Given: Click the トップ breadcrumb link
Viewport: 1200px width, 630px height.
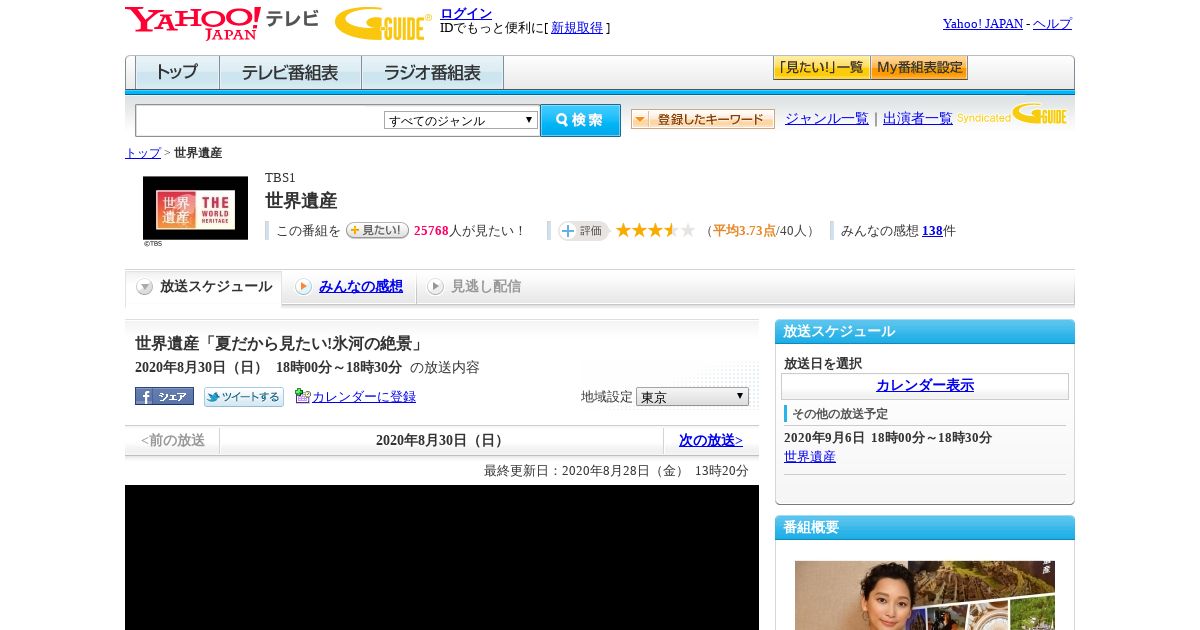Looking at the screenshot, I should (143, 153).
